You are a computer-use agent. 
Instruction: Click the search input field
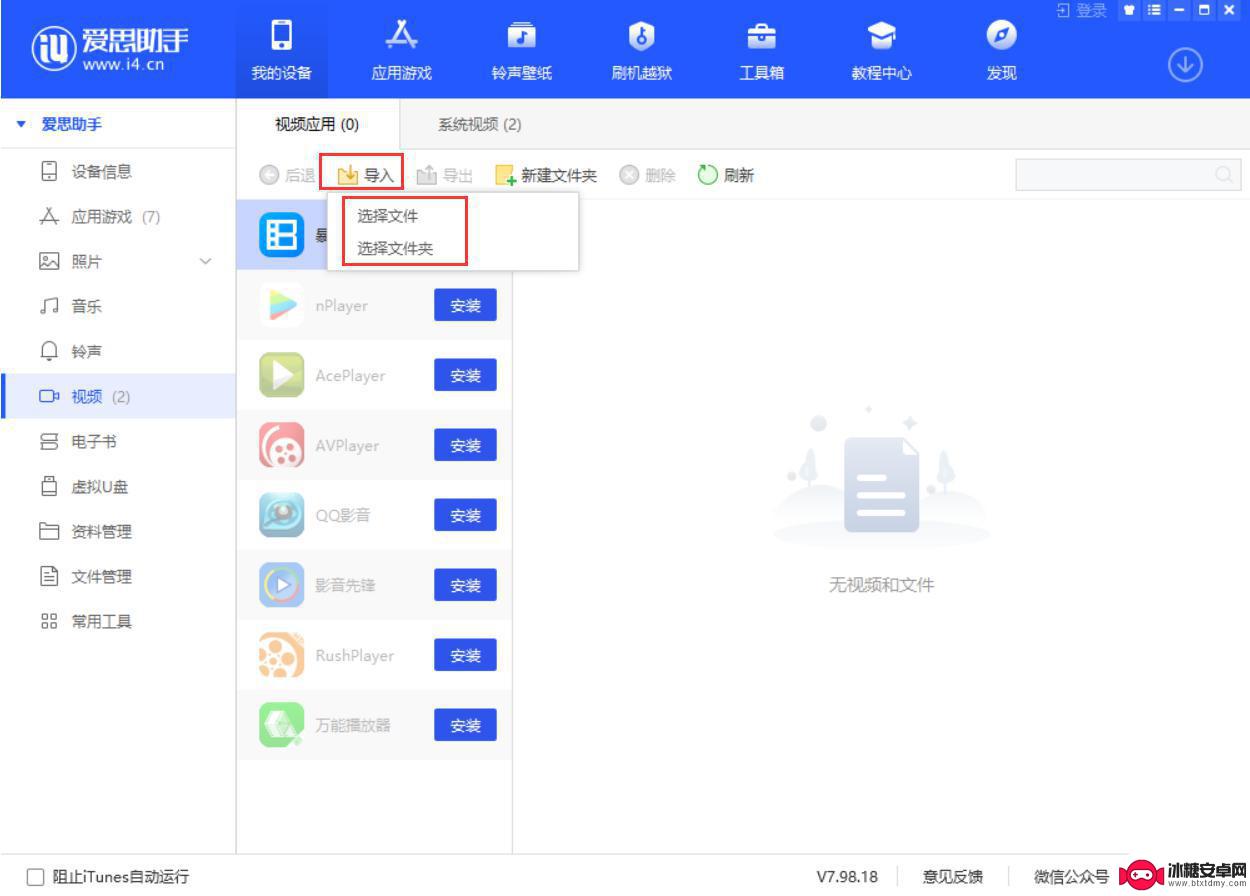point(1128,174)
